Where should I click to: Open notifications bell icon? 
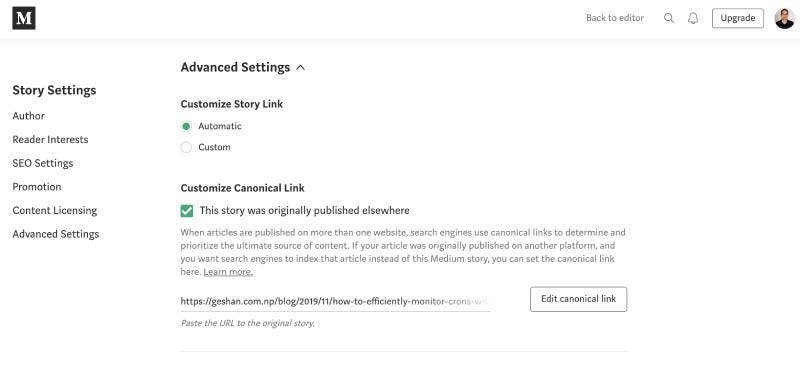pyautogui.click(x=693, y=18)
